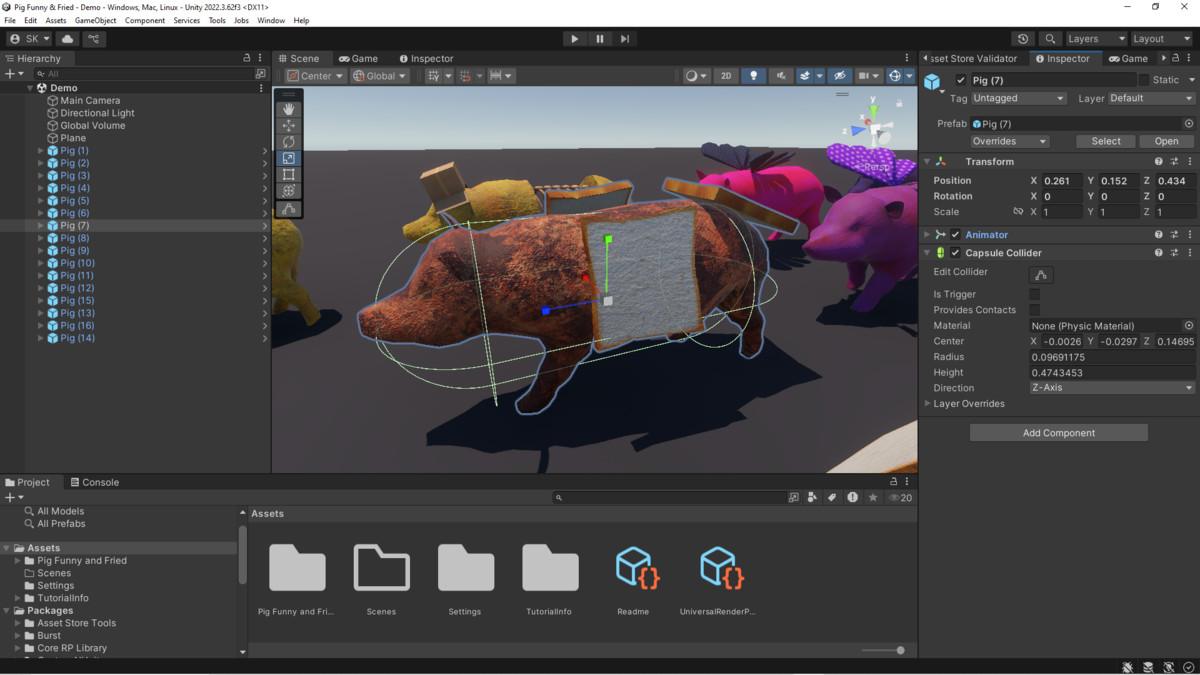Open Transform component help icon
This screenshot has width=1200, height=675.
click(1159, 161)
